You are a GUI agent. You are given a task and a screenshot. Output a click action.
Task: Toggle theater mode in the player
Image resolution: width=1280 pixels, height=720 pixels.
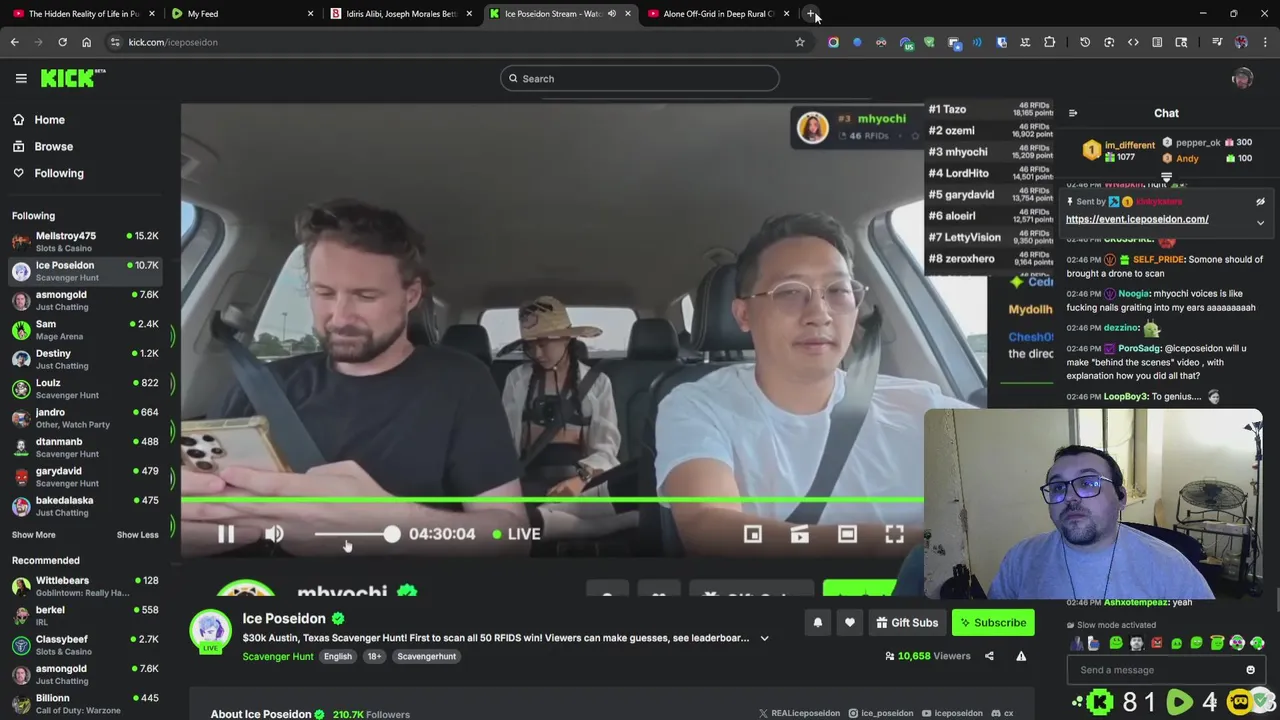847,534
